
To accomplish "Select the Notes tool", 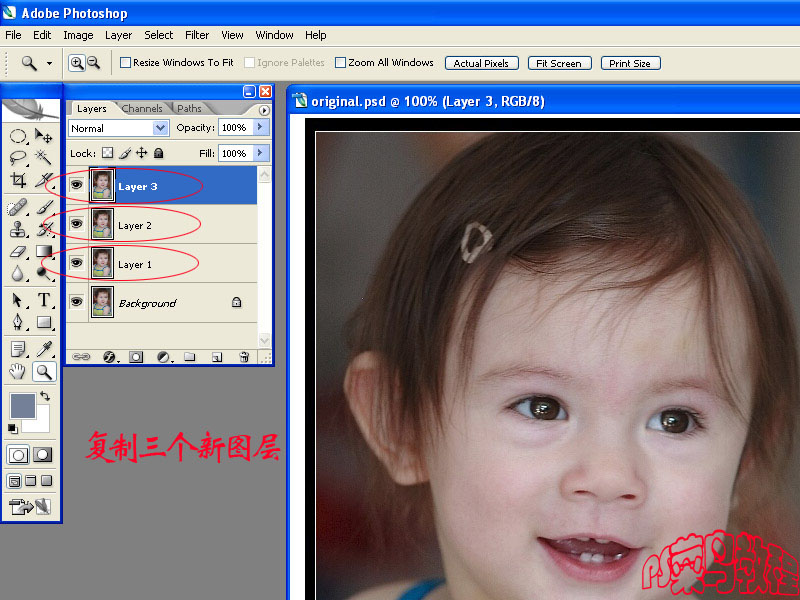I will [18, 349].
